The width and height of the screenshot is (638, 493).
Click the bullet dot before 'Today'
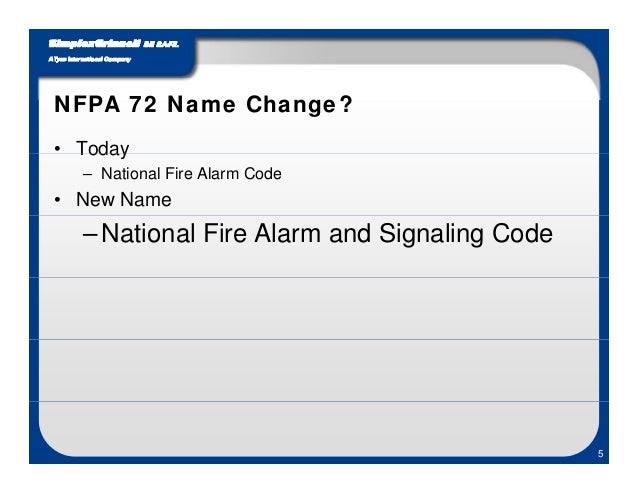[x=59, y=151]
